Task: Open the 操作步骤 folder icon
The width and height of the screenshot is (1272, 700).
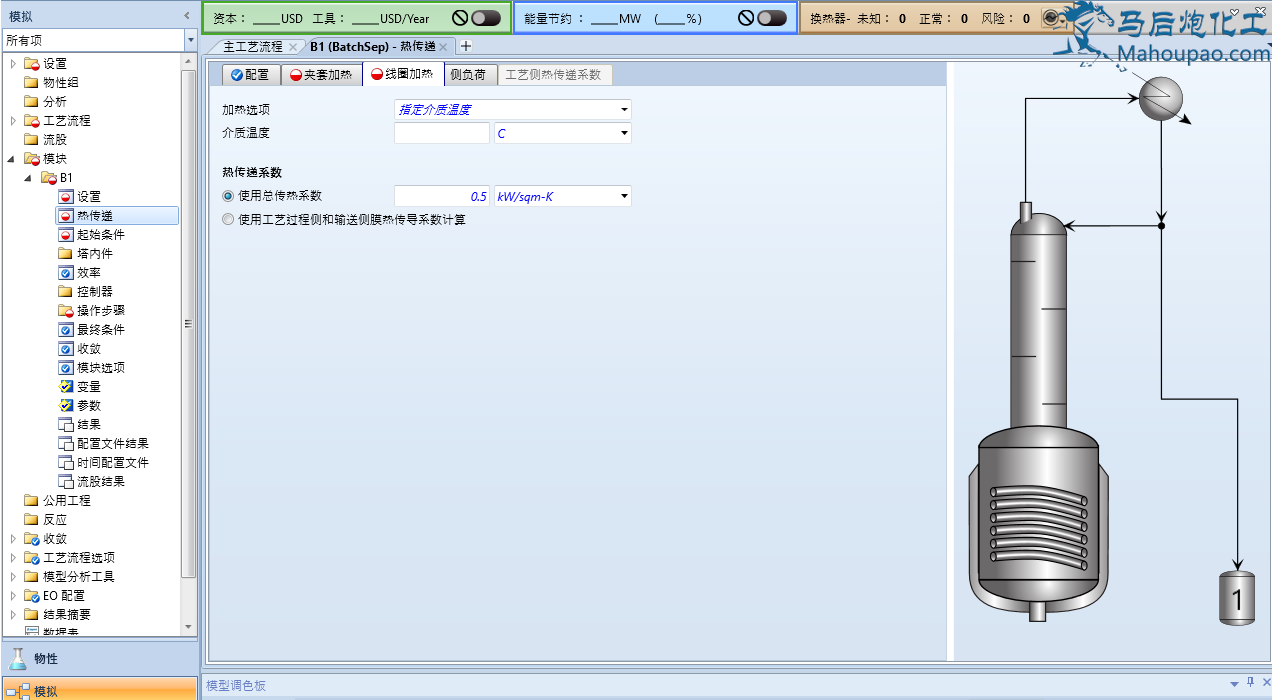Action: click(66, 311)
